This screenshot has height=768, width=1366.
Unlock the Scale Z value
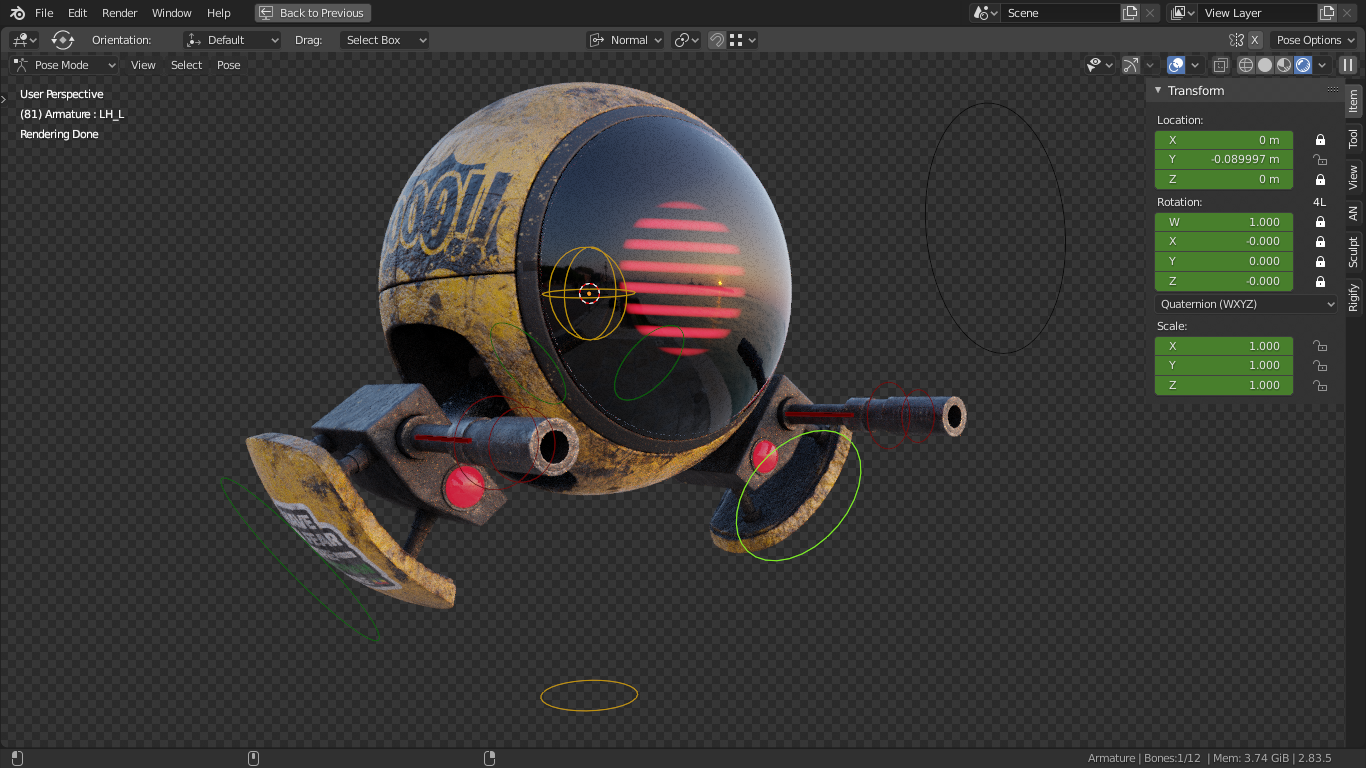1320,385
